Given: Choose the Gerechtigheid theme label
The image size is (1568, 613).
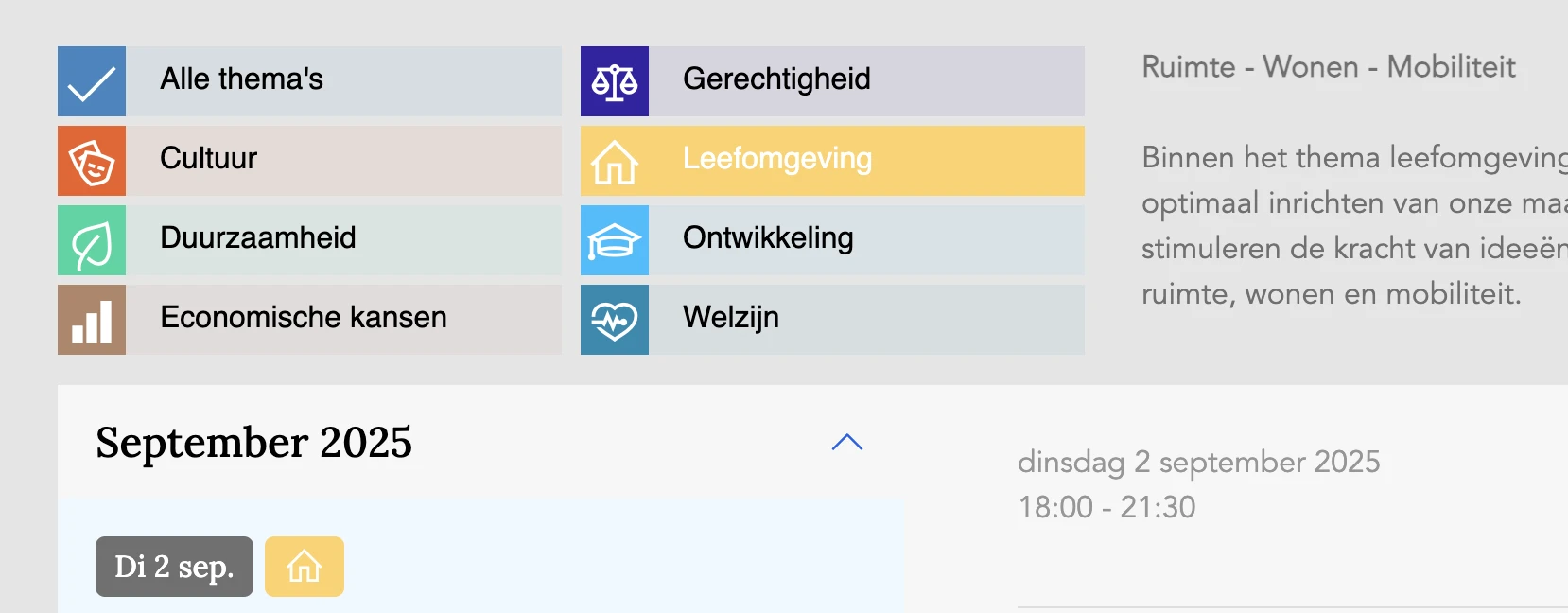Looking at the screenshot, I should coord(776,79).
